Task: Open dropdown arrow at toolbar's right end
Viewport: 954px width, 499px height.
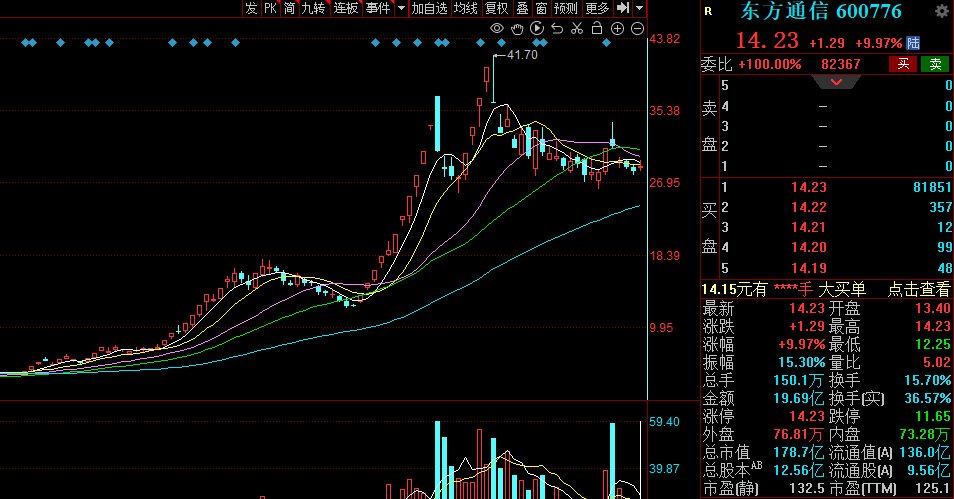Action: click(x=638, y=8)
